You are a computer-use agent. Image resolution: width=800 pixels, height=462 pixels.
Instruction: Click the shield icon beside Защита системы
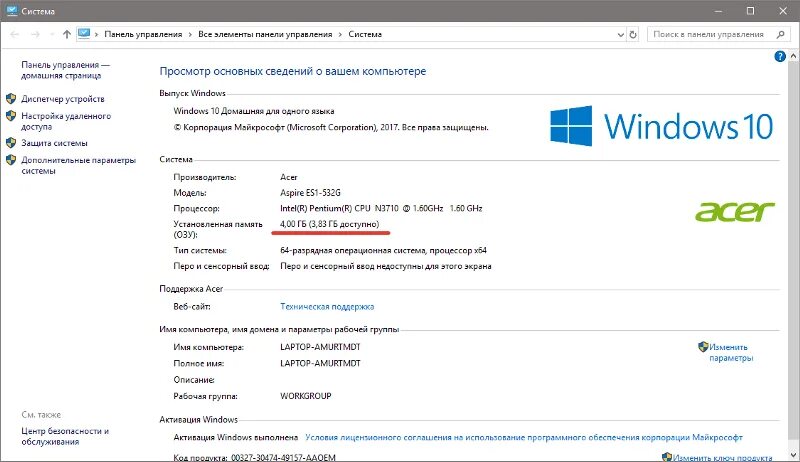click(x=11, y=143)
